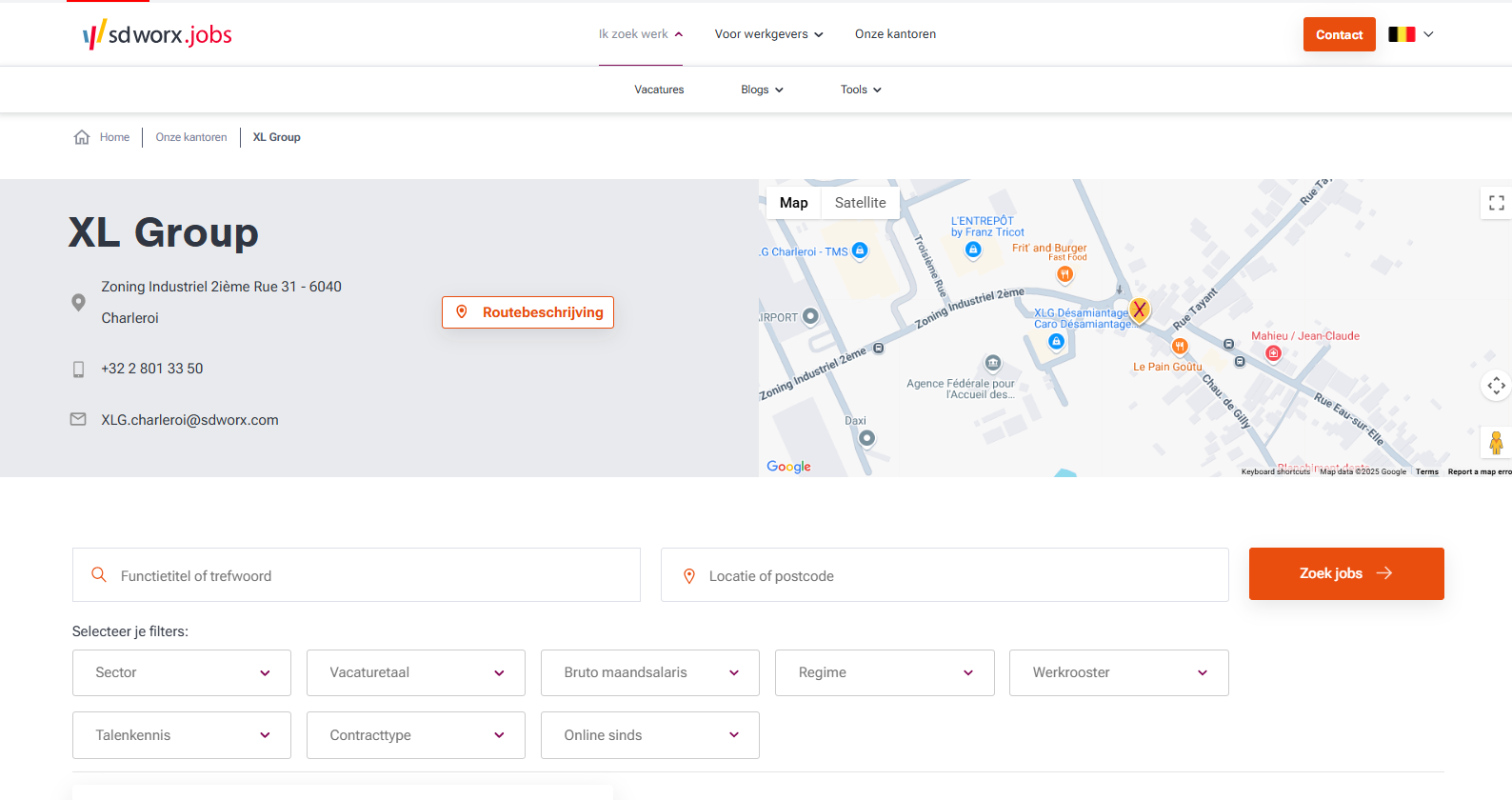
Task: Click the Frit' and Burger restaurant pin
Action: coord(1064,274)
